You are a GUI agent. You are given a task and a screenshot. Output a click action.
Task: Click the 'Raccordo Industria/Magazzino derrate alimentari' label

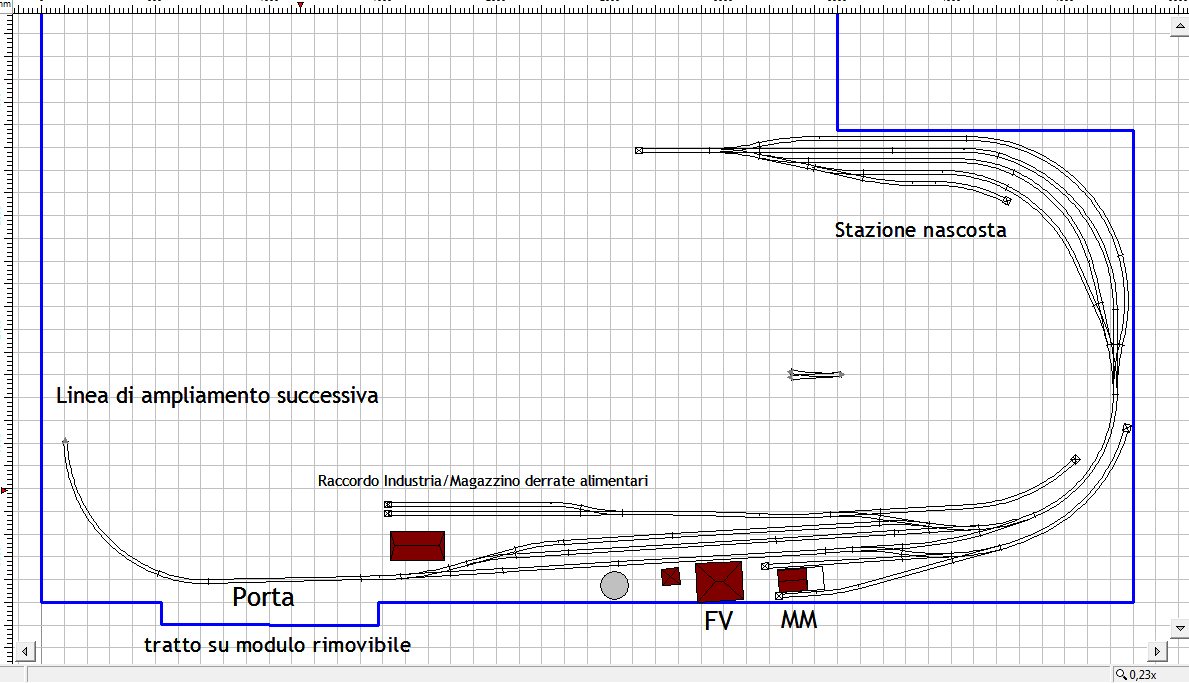(x=483, y=481)
